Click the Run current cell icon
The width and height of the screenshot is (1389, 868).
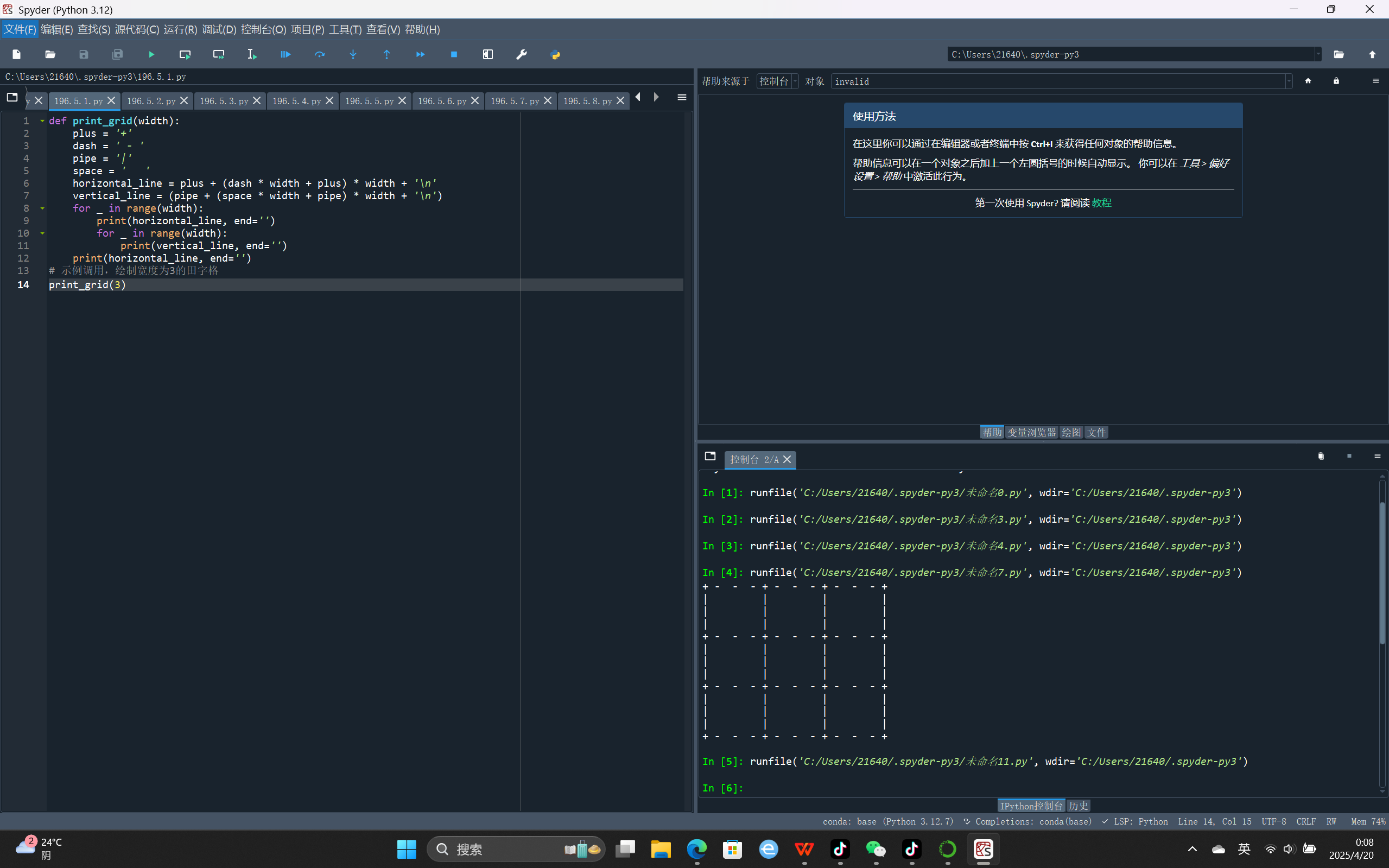[x=185, y=54]
